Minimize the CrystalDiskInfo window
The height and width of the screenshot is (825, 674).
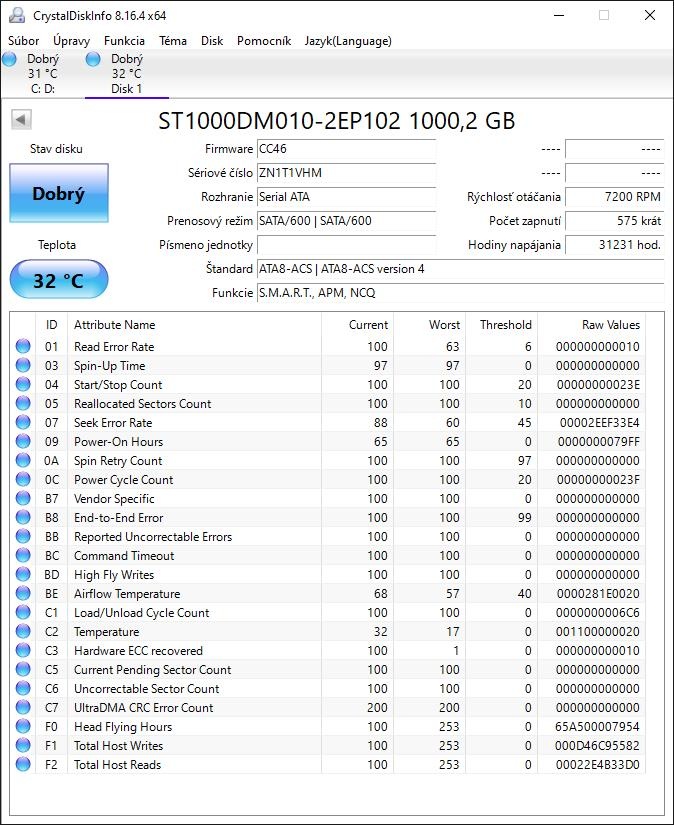559,15
